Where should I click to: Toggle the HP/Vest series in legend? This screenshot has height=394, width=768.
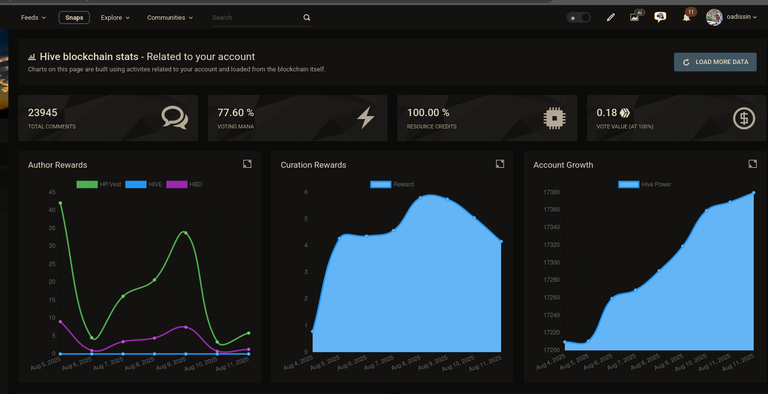(99, 184)
